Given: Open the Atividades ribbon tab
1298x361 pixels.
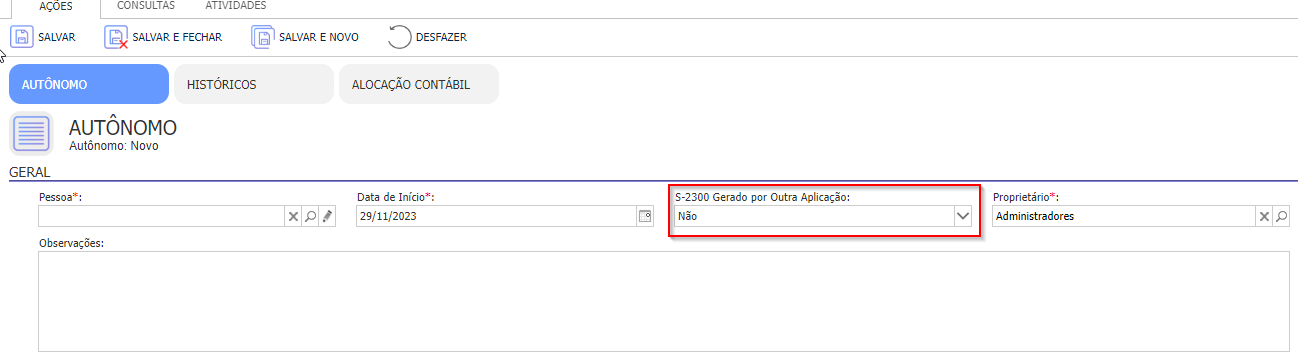Looking at the screenshot, I should tap(236, 6).
